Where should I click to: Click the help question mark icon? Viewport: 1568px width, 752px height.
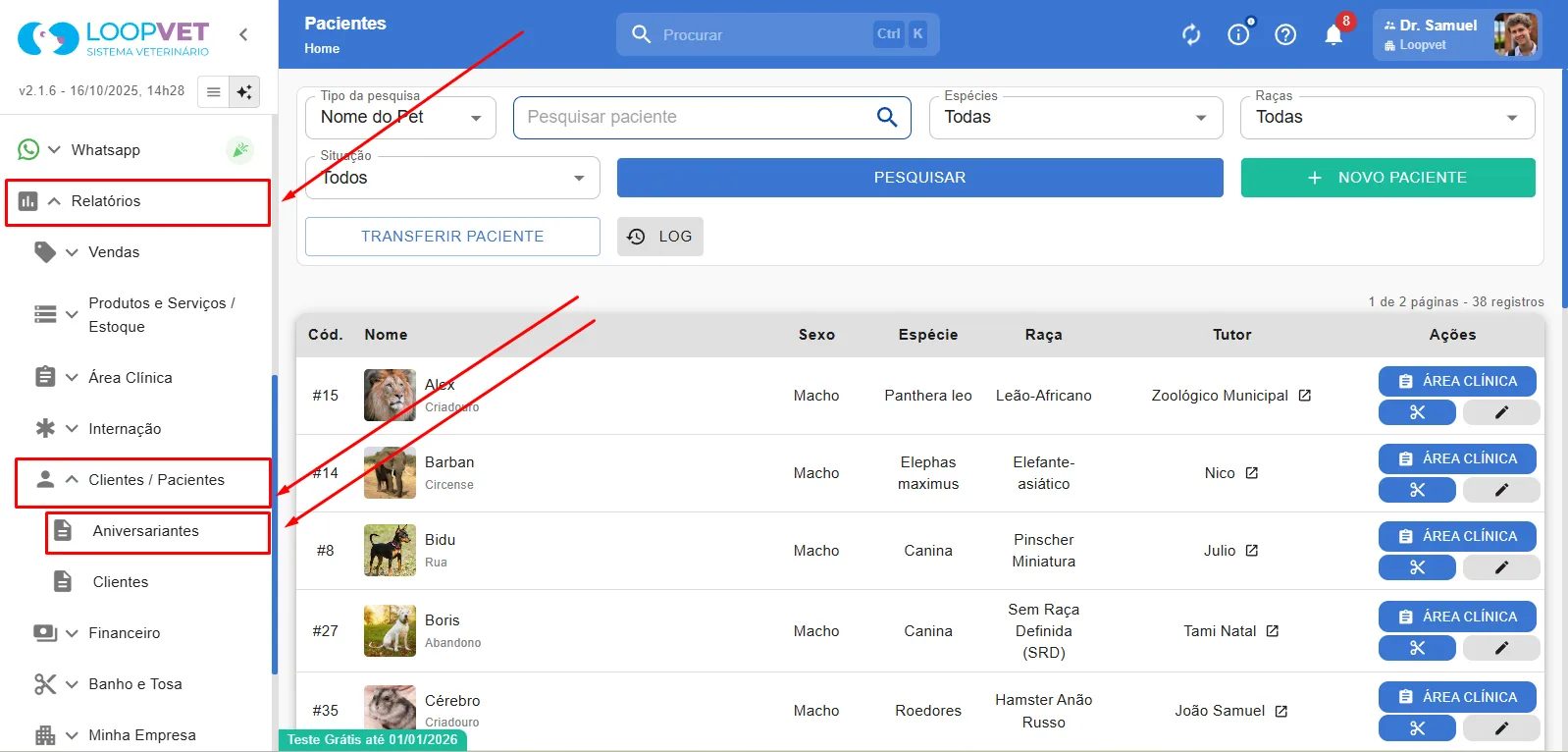[x=1285, y=34]
